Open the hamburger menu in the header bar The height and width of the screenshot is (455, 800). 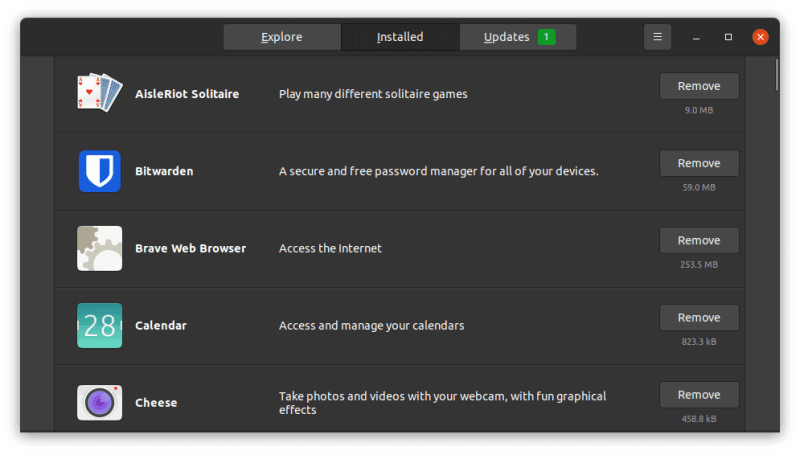657,37
